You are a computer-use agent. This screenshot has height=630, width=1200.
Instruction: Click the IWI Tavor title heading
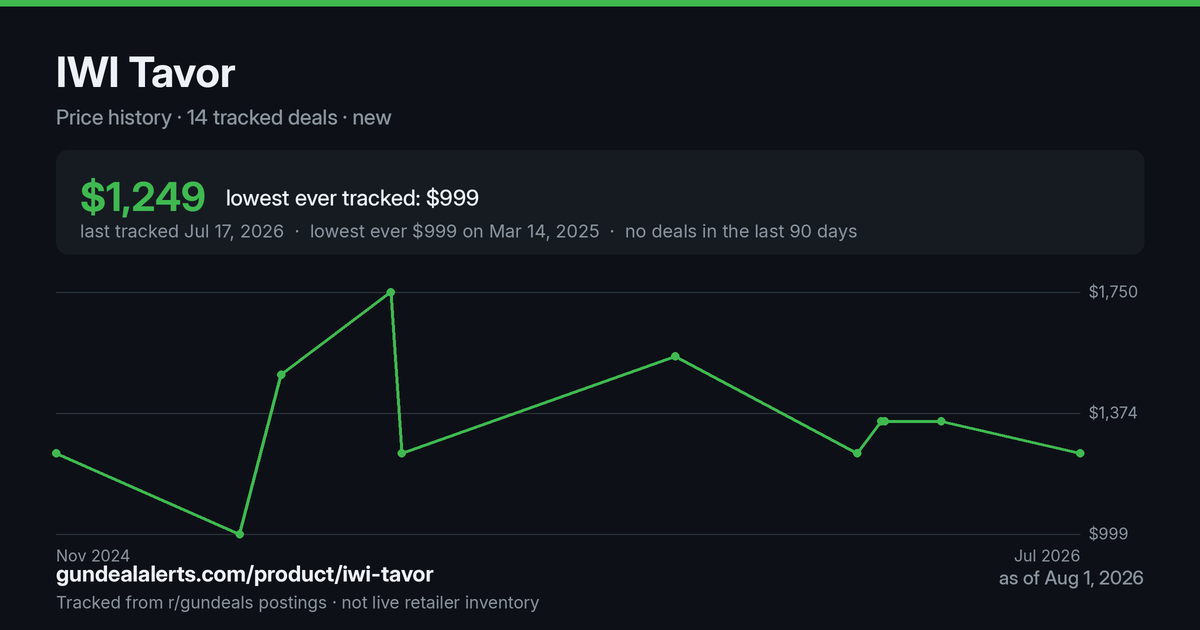[146, 73]
